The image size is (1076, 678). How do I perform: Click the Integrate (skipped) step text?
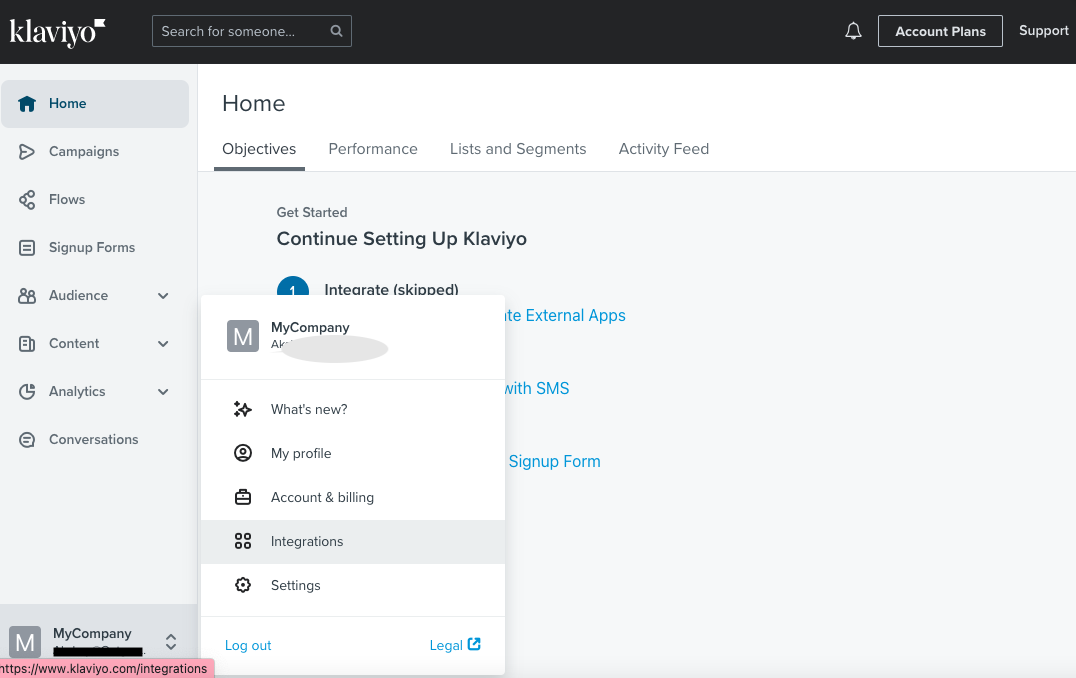click(x=391, y=289)
